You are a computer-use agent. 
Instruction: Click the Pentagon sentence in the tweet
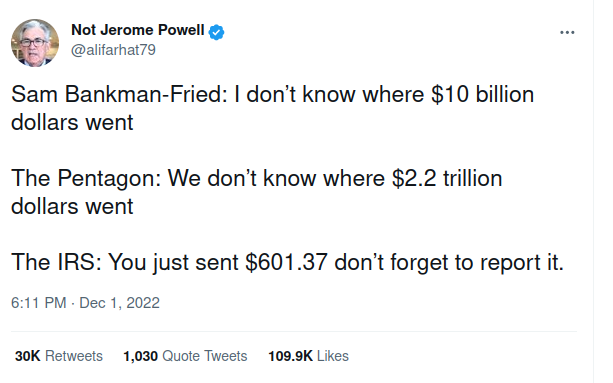pyautogui.click(x=256, y=192)
